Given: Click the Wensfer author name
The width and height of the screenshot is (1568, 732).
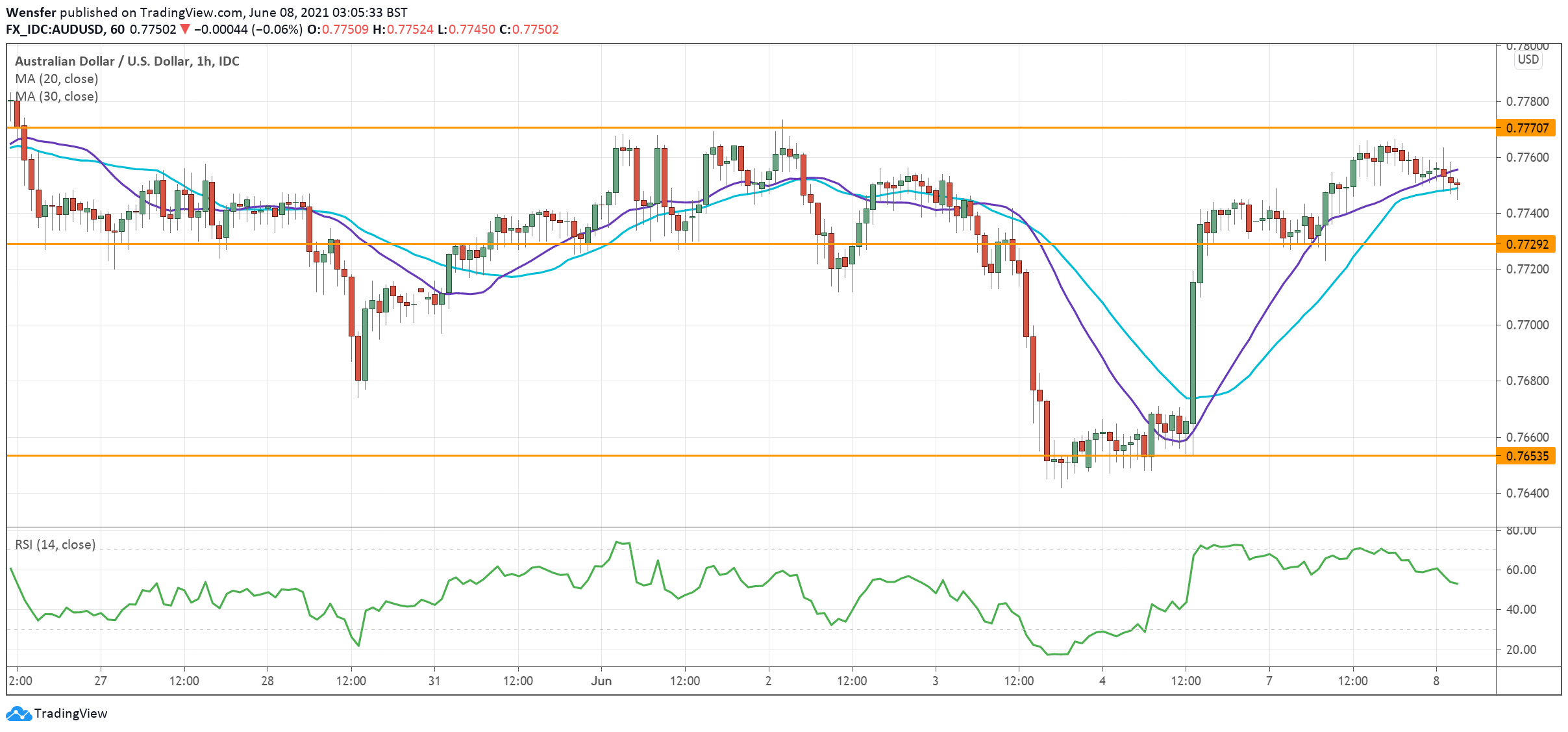Looking at the screenshot, I should [x=31, y=12].
